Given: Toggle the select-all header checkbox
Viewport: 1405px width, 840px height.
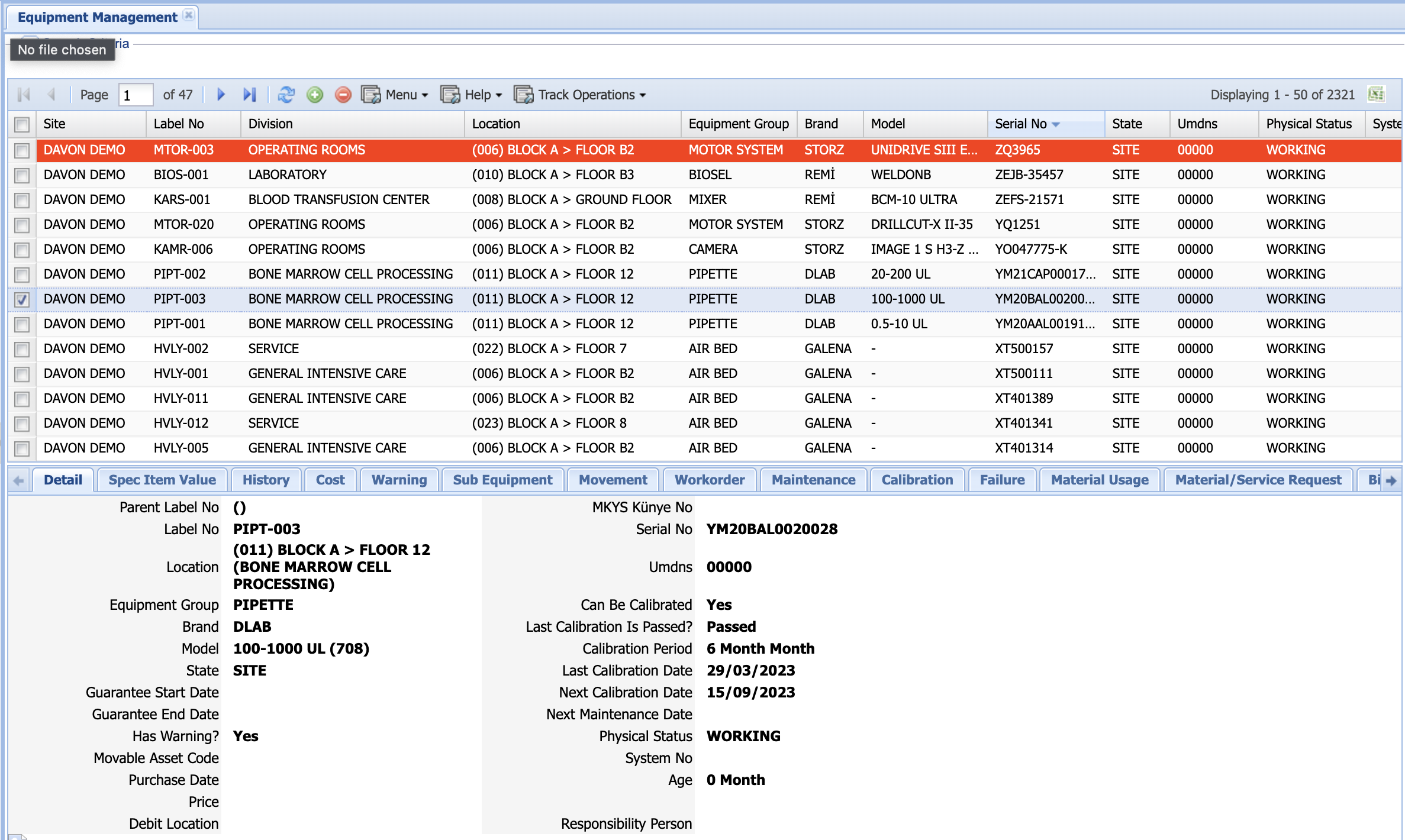Looking at the screenshot, I should click(x=22, y=124).
